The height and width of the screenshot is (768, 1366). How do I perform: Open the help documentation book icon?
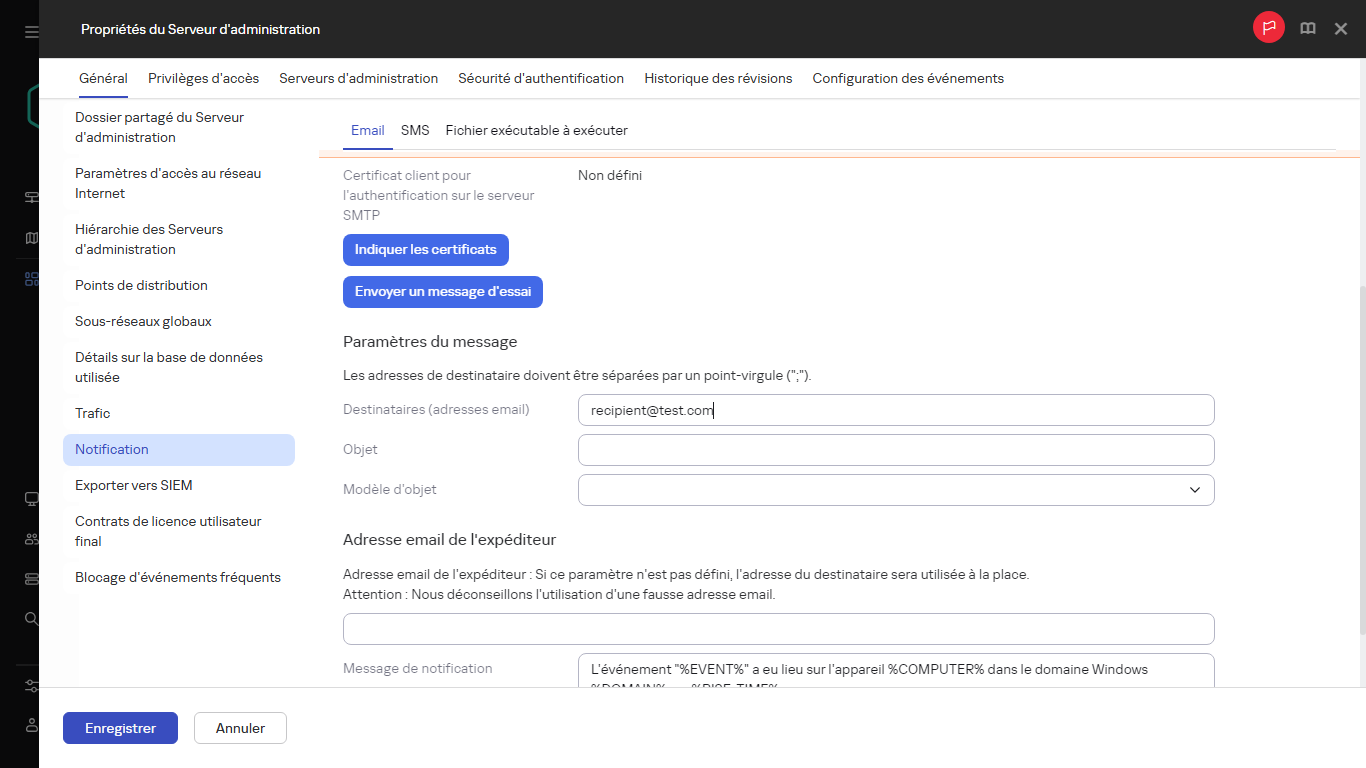(x=1307, y=28)
